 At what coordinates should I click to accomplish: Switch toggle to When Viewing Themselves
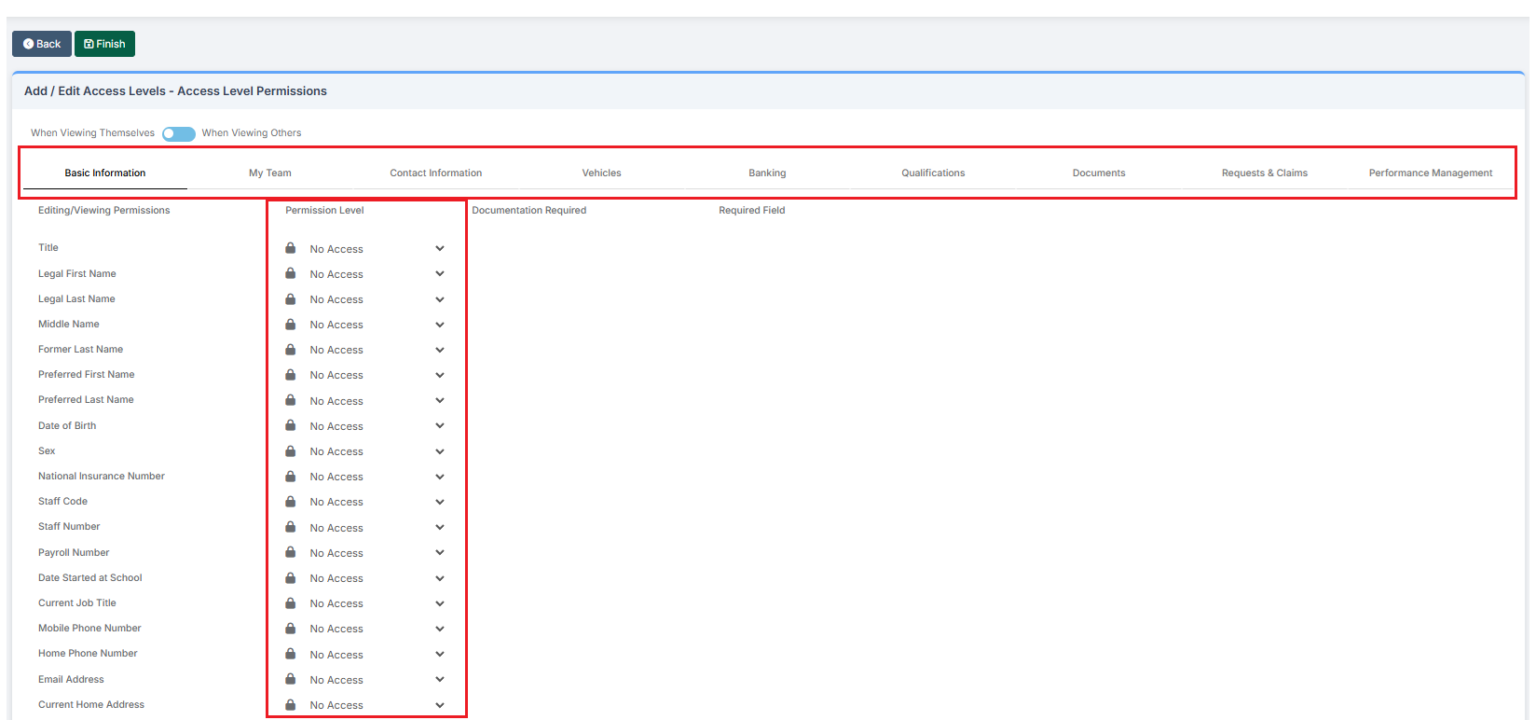point(178,133)
